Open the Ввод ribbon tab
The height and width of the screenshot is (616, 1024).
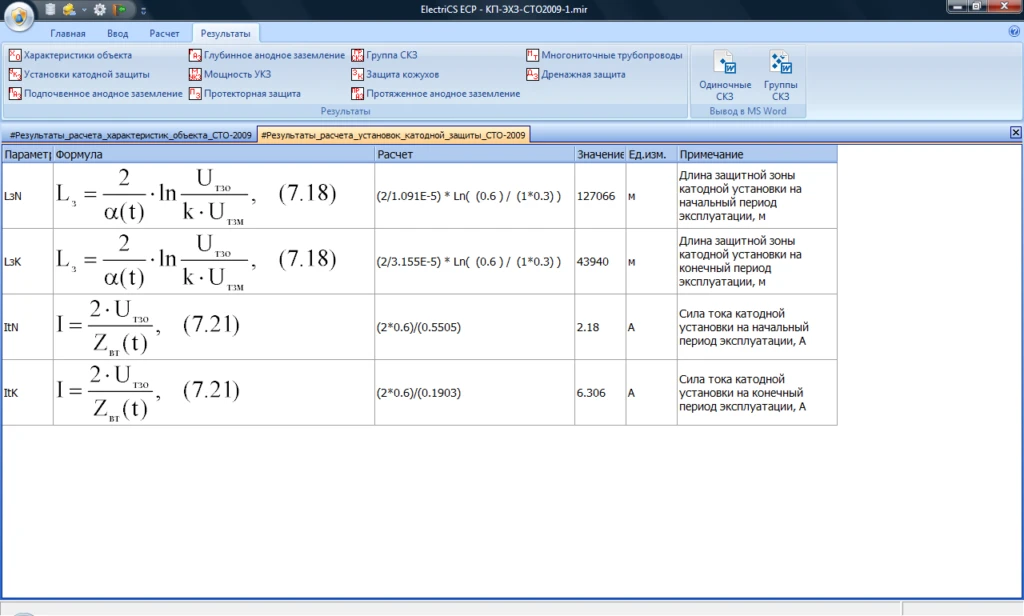coord(117,33)
